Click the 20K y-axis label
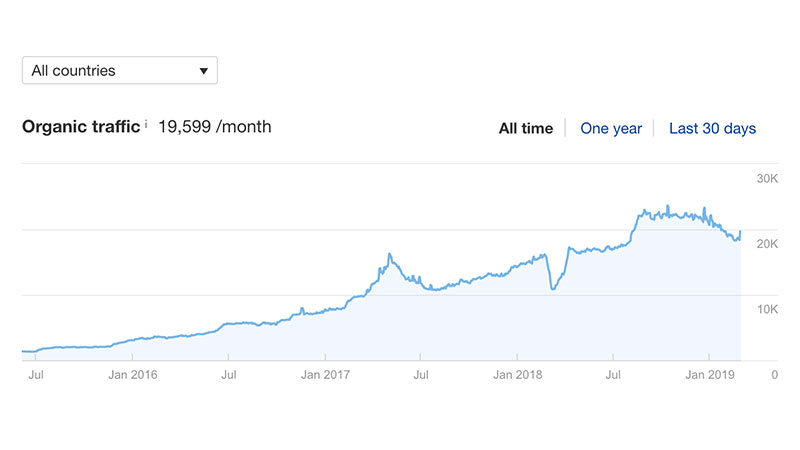This screenshot has width=800, height=450. click(x=766, y=245)
